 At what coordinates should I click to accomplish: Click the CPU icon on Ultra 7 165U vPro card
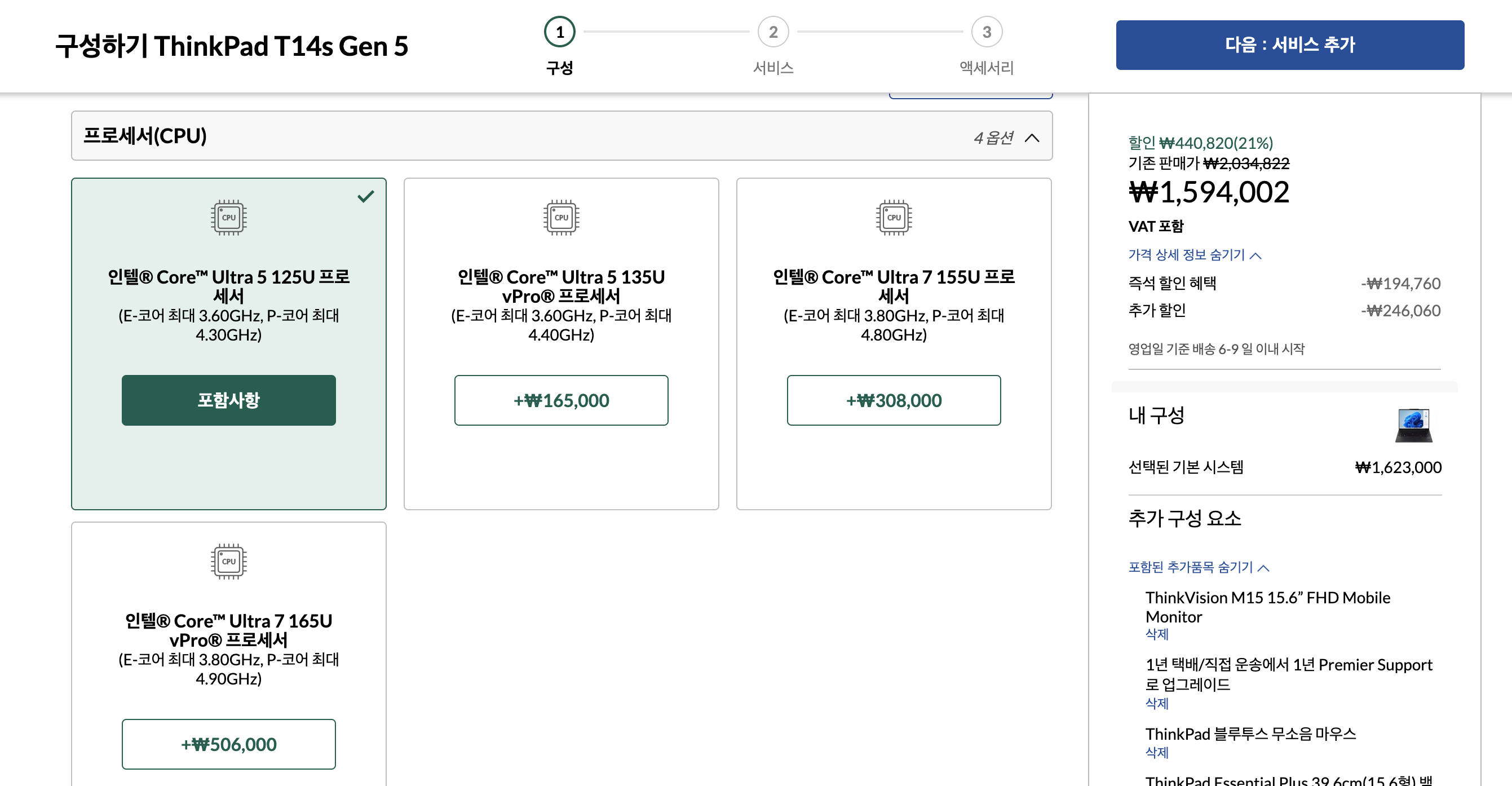[228, 561]
